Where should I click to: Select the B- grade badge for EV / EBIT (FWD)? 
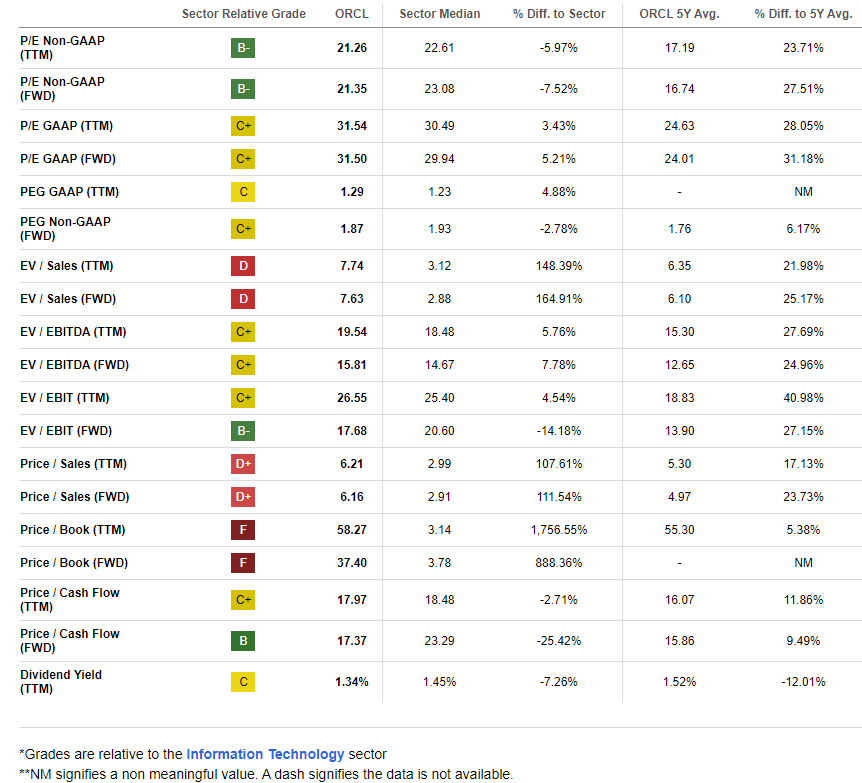click(243, 431)
